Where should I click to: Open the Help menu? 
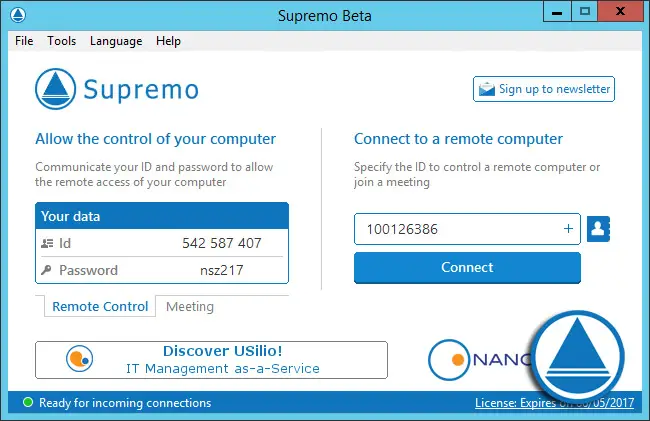(168, 41)
